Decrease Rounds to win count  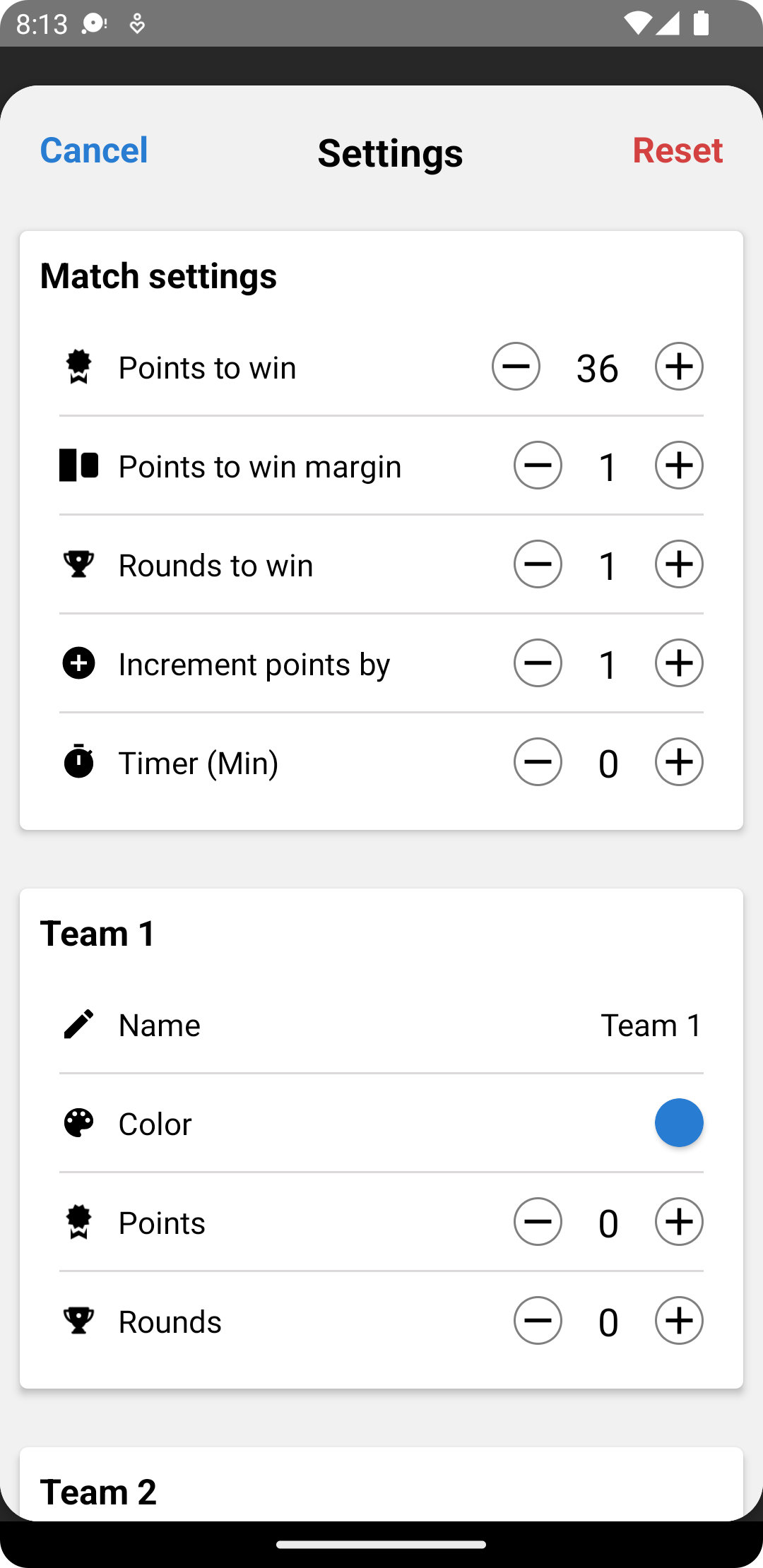pyautogui.click(x=538, y=564)
